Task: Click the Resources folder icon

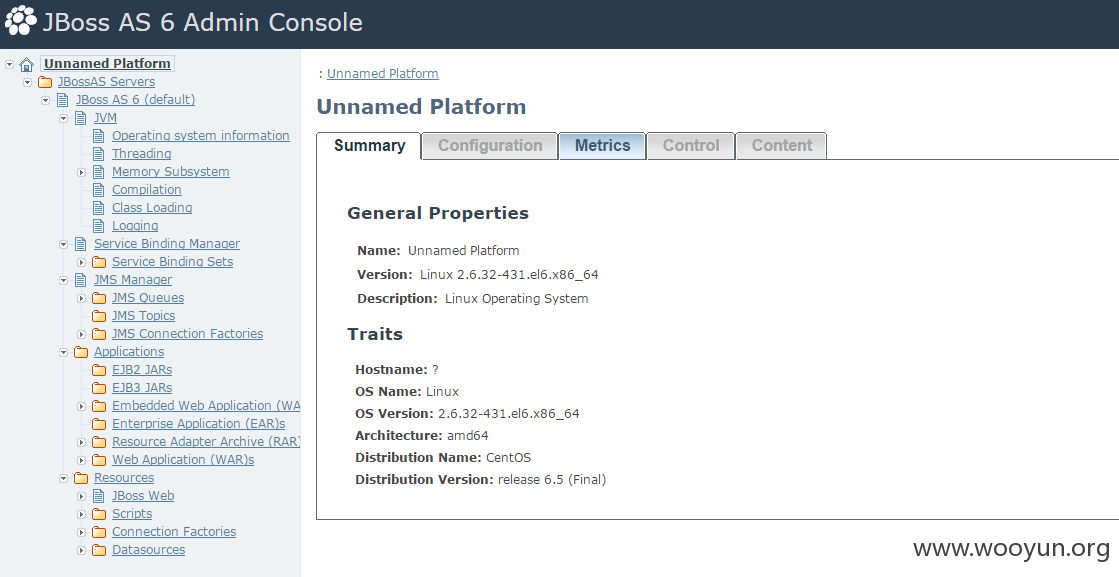Action: click(x=81, y=478)
